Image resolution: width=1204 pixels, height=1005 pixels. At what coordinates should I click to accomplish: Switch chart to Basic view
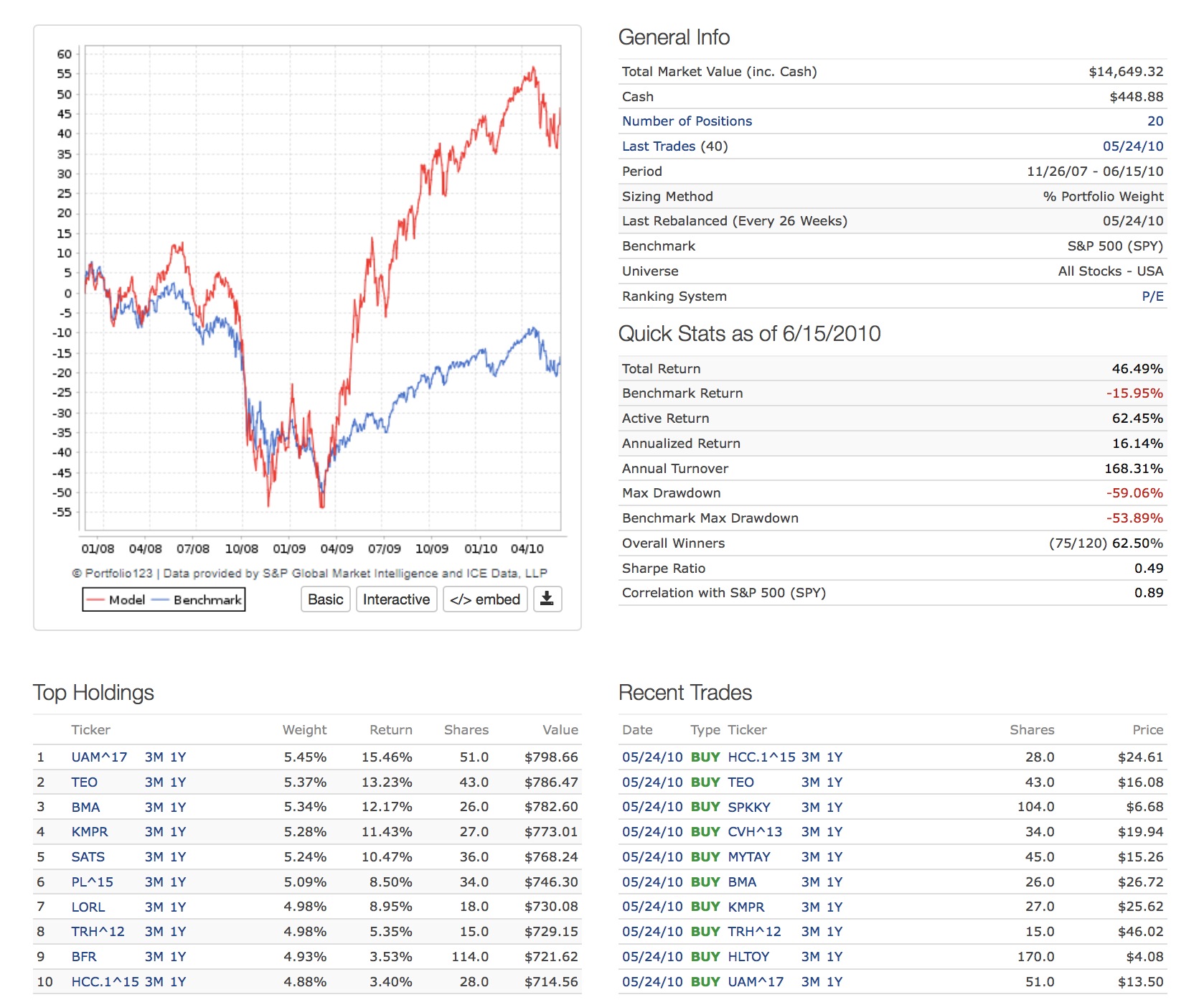[325, 599]
